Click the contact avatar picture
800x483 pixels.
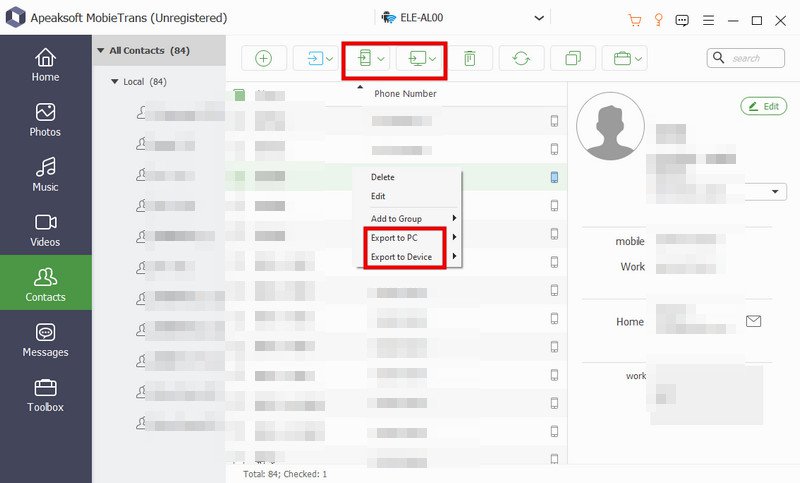(x=610, y=126)
